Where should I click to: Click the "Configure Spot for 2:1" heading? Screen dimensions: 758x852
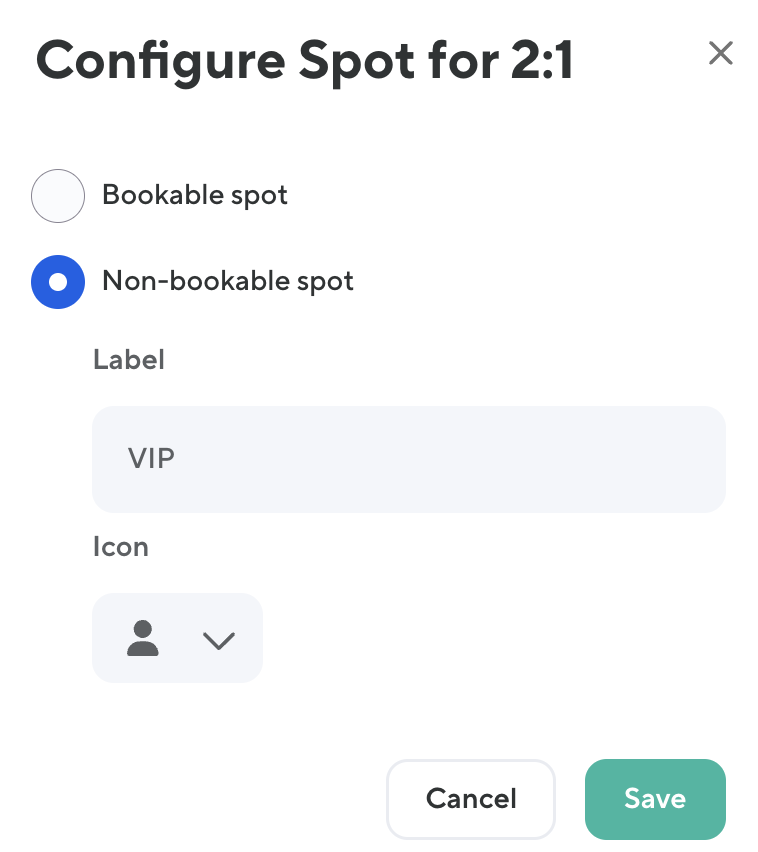pyautogui.click(x=305, y=61)
